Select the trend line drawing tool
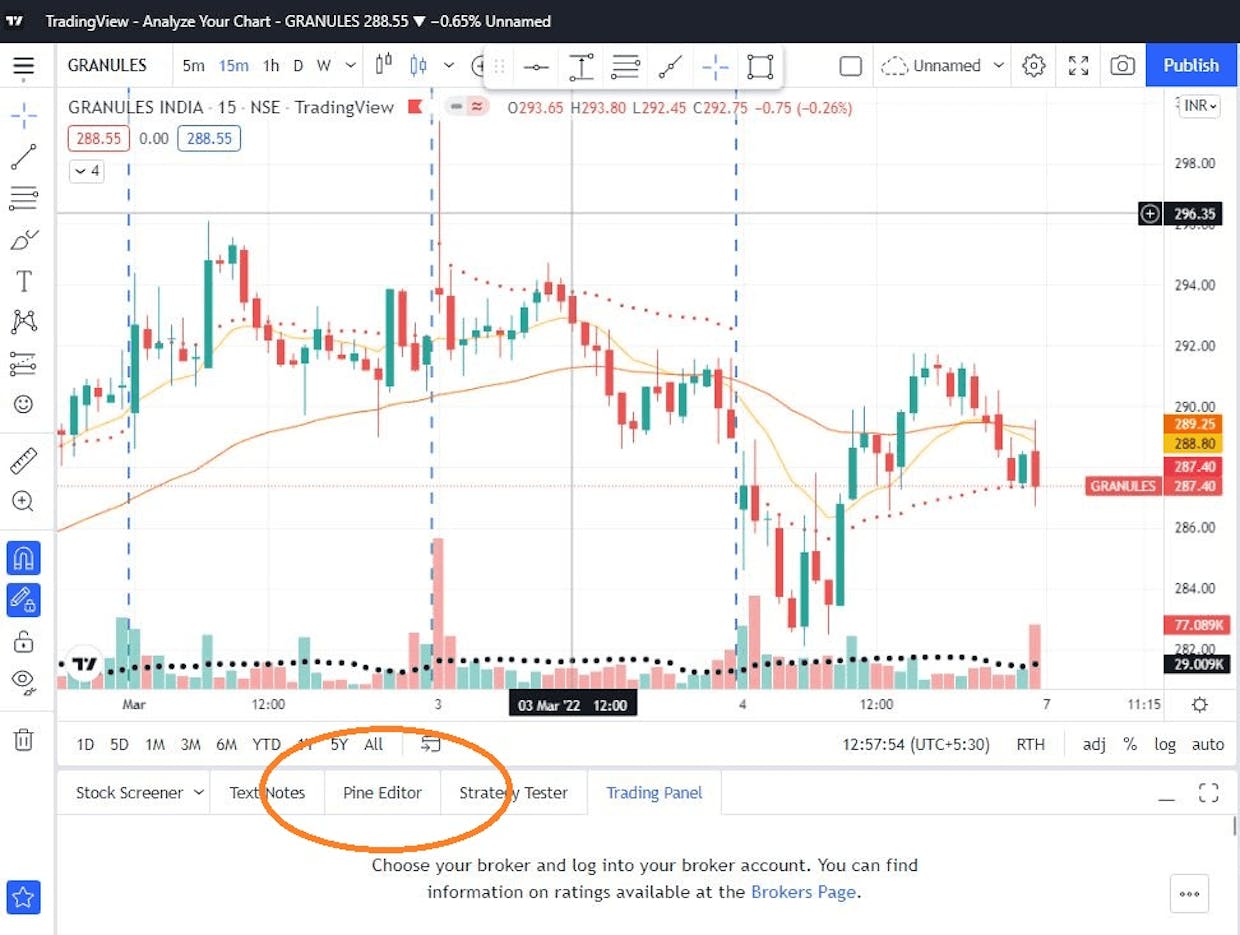 (23, 157)
